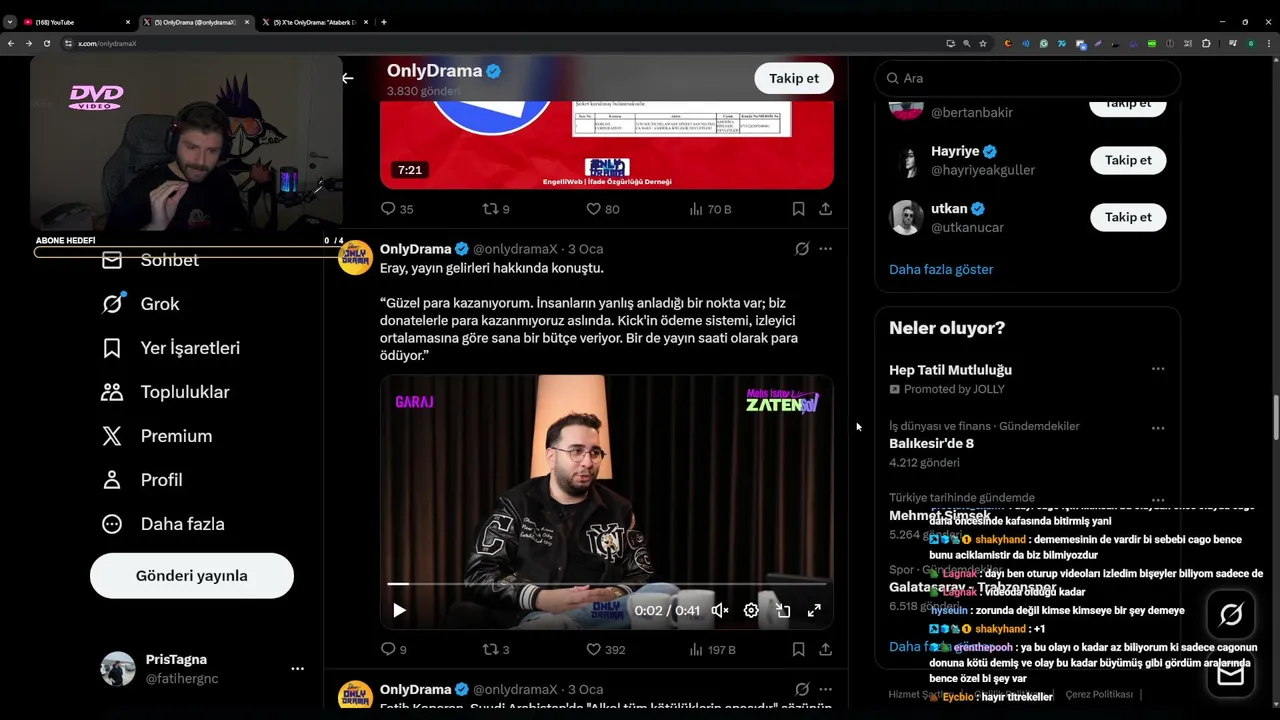Screen dimensions: 1280x720
Task: Bookmark the Eray post
Action: pyautogui.click(x=798, y=649)
